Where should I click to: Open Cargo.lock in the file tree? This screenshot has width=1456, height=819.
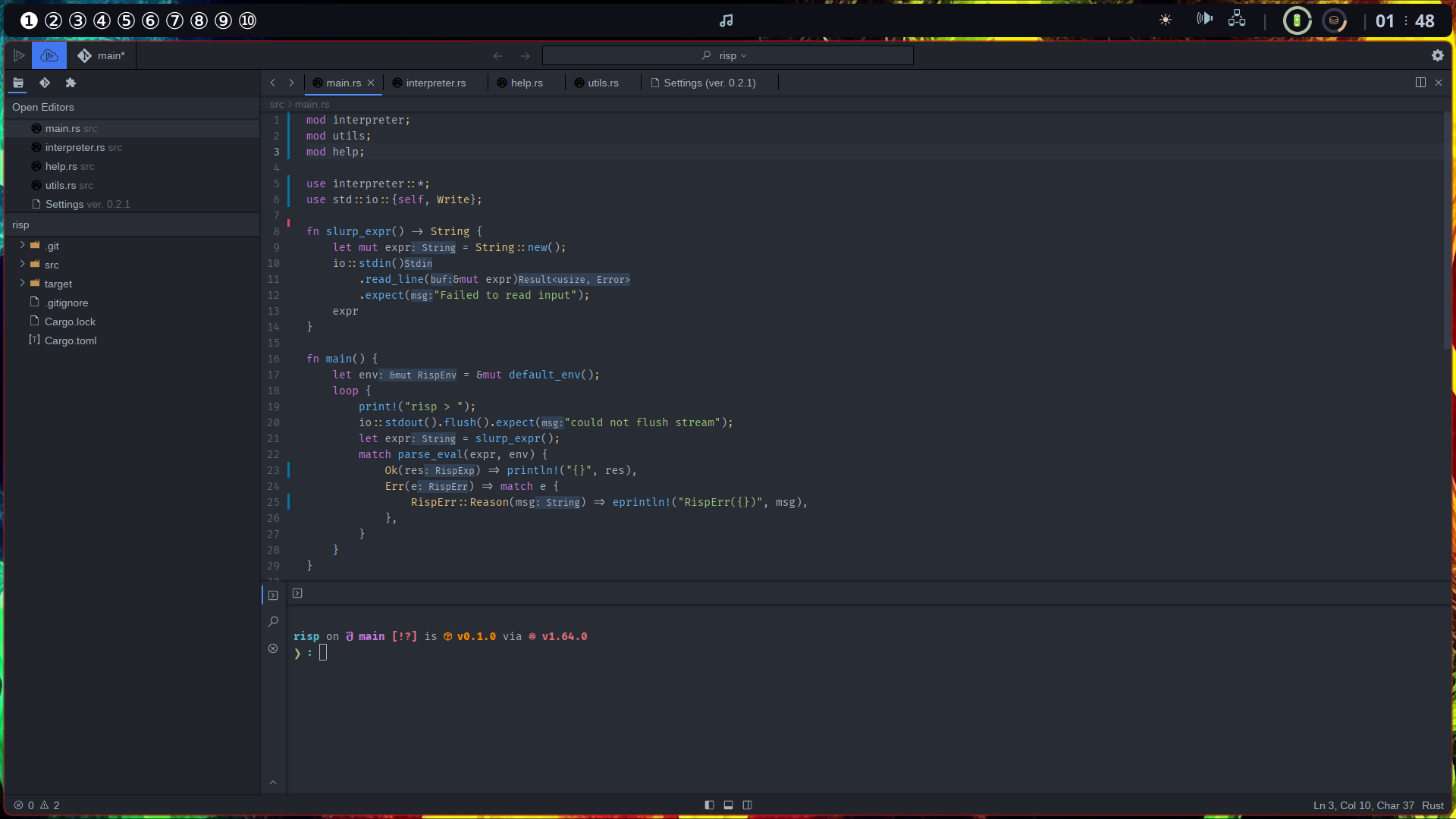tap(132, 322)
